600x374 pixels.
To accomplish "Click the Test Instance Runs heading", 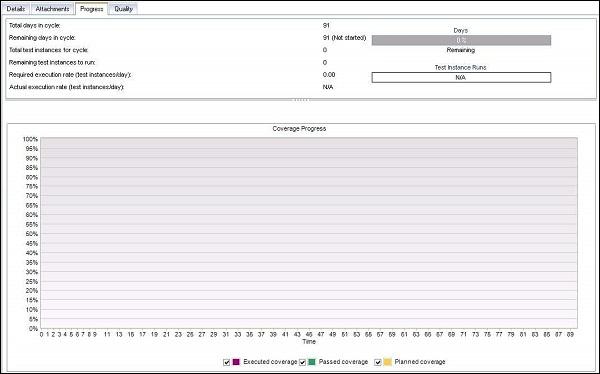I will pos(460,67).
